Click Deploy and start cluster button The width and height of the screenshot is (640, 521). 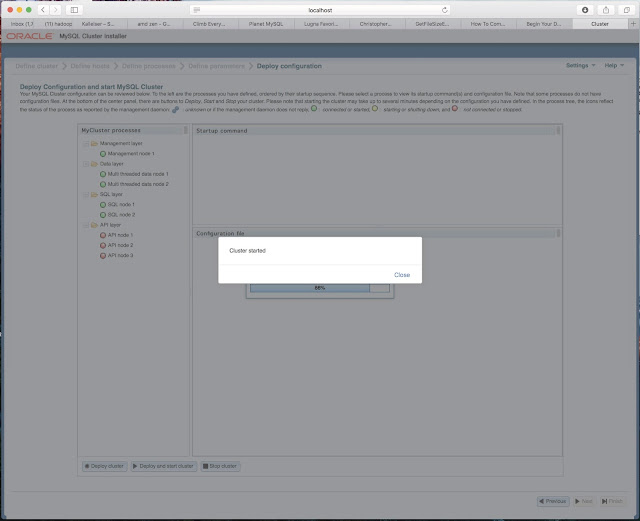tap(164, 466)
